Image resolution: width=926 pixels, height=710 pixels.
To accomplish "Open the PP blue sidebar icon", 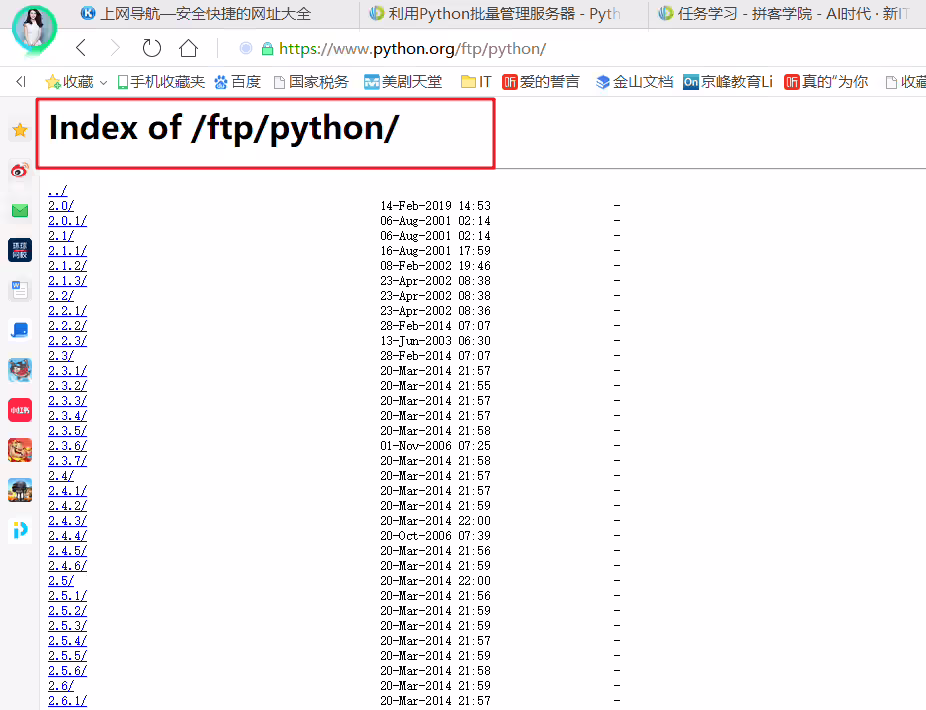I will click(20, 530).
